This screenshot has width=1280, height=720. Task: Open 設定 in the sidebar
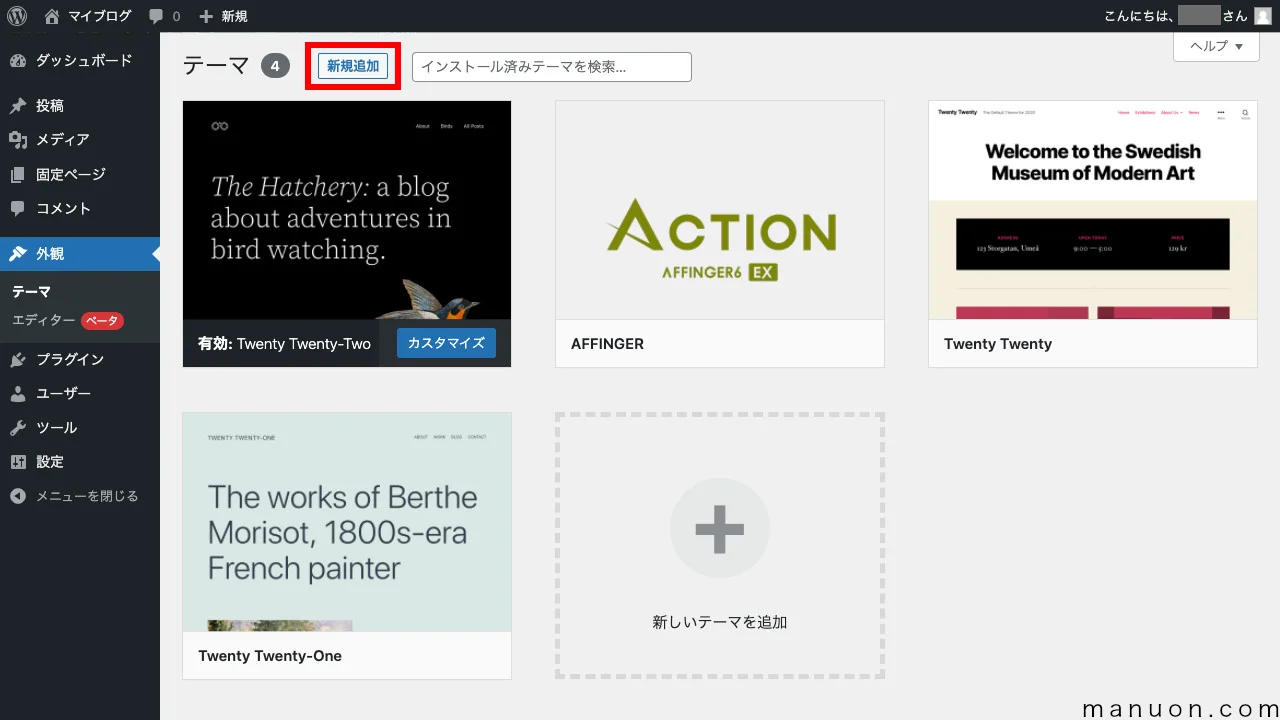(x=80, y=462)
